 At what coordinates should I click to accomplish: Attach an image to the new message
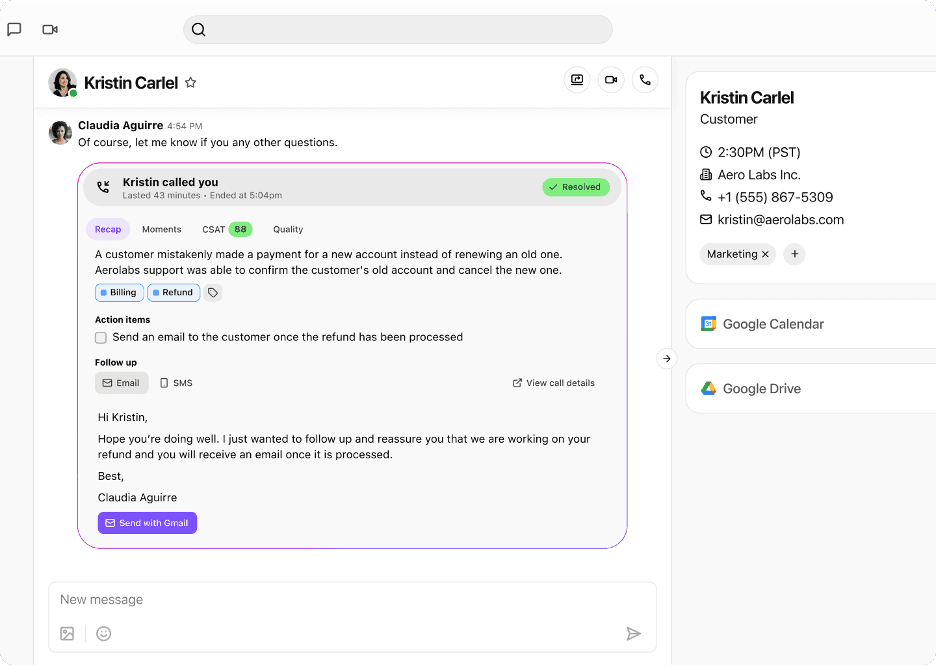(66, 633)
